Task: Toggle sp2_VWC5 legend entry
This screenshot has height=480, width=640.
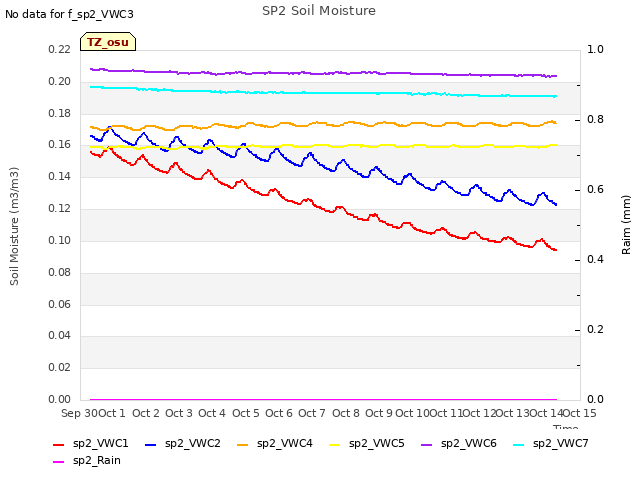Action: [367, 444]
